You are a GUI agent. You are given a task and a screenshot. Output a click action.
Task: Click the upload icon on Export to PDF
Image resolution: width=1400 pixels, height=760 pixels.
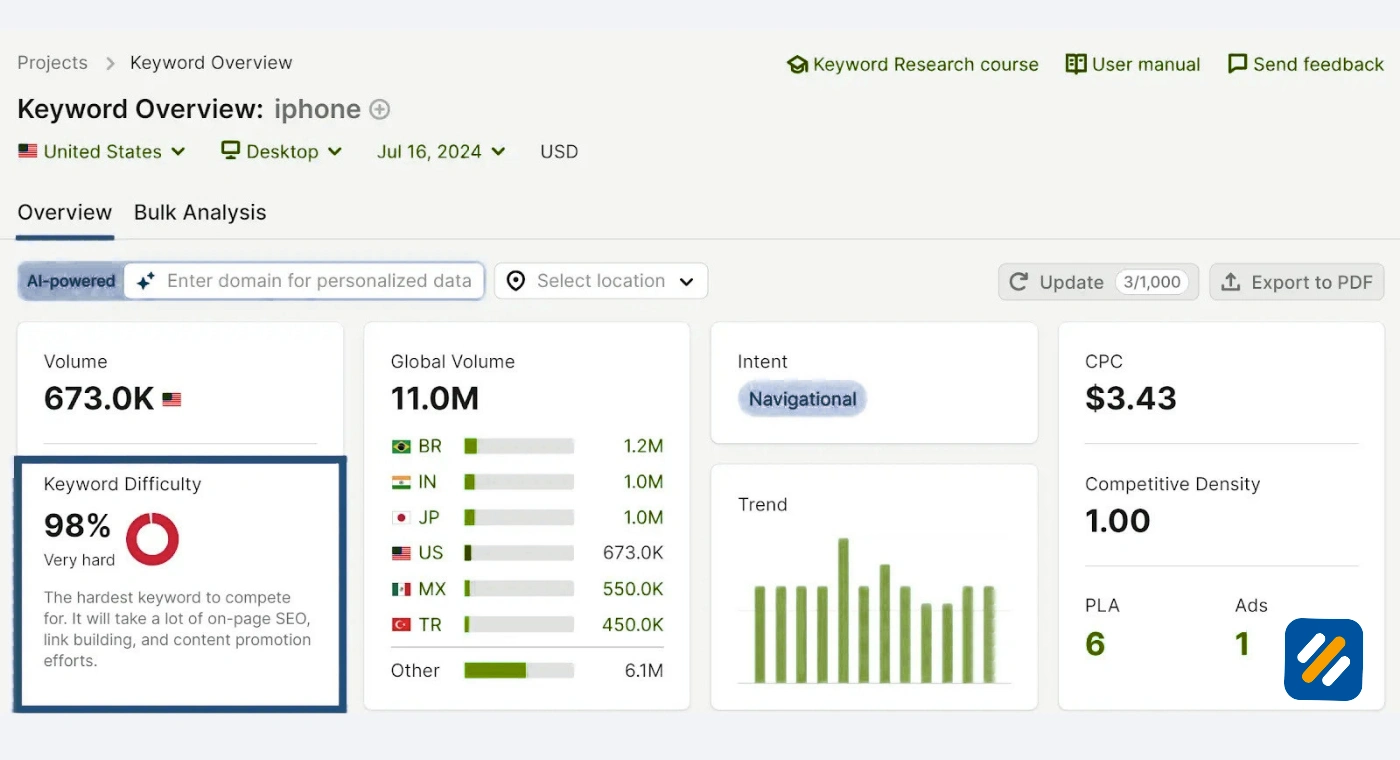tap(1232, 282)
